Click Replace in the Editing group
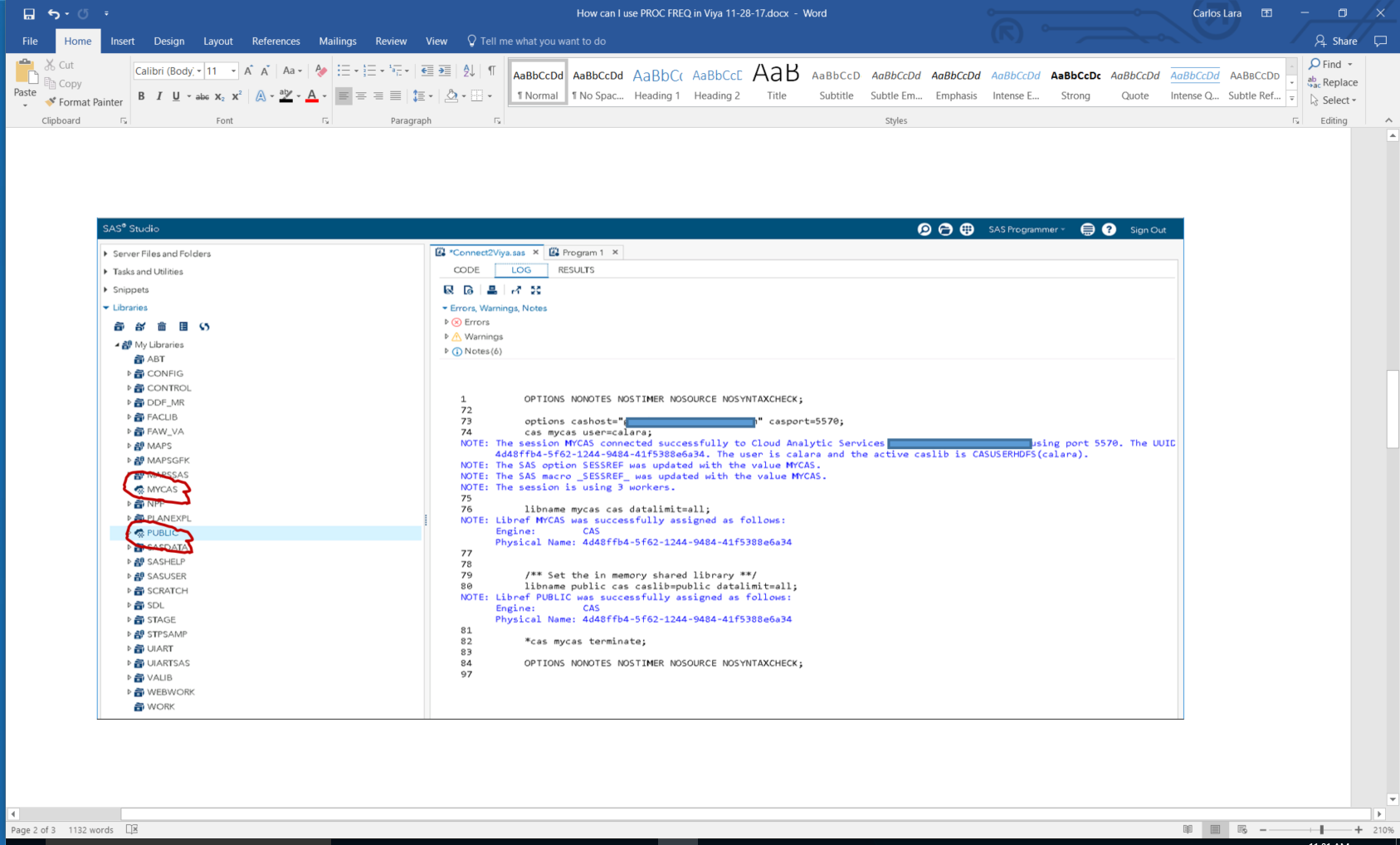 click(x=1333, y=82)
